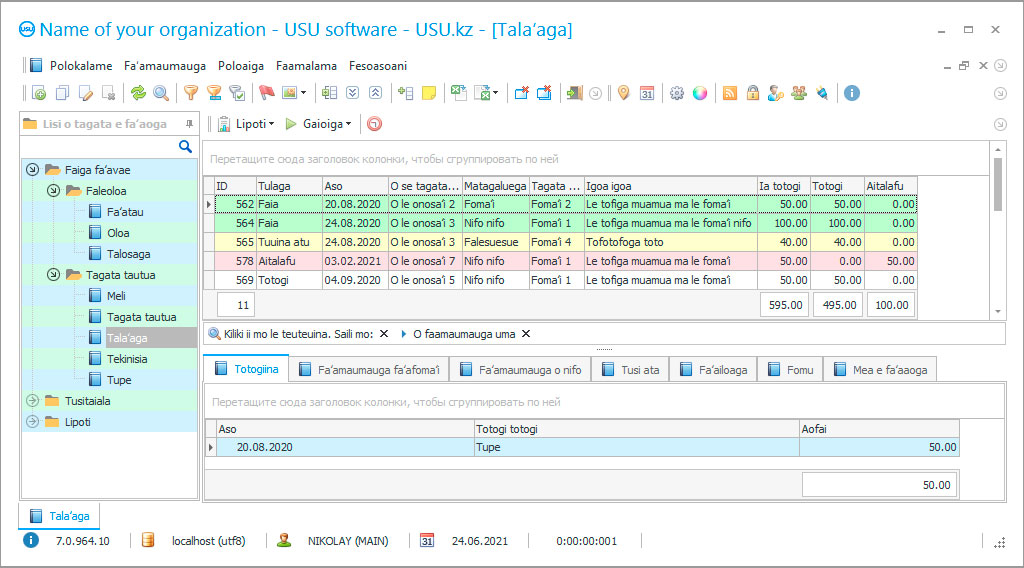Open the search magnifier tool in toolbar

[x=160, y=93]
